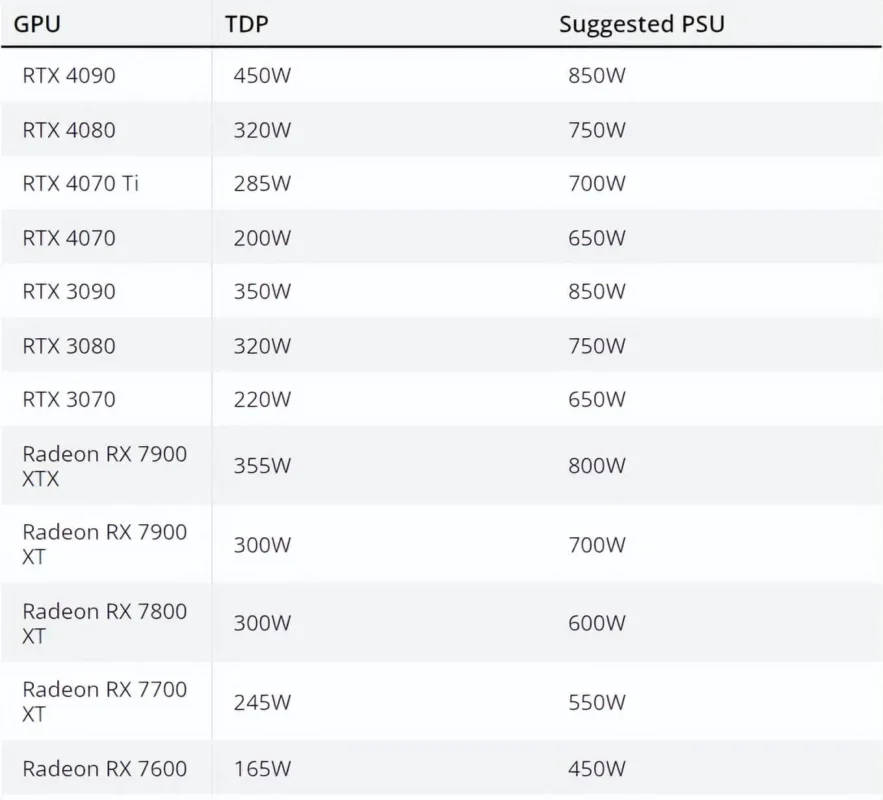Click the 200W TDP for RTX 4070

262,238
